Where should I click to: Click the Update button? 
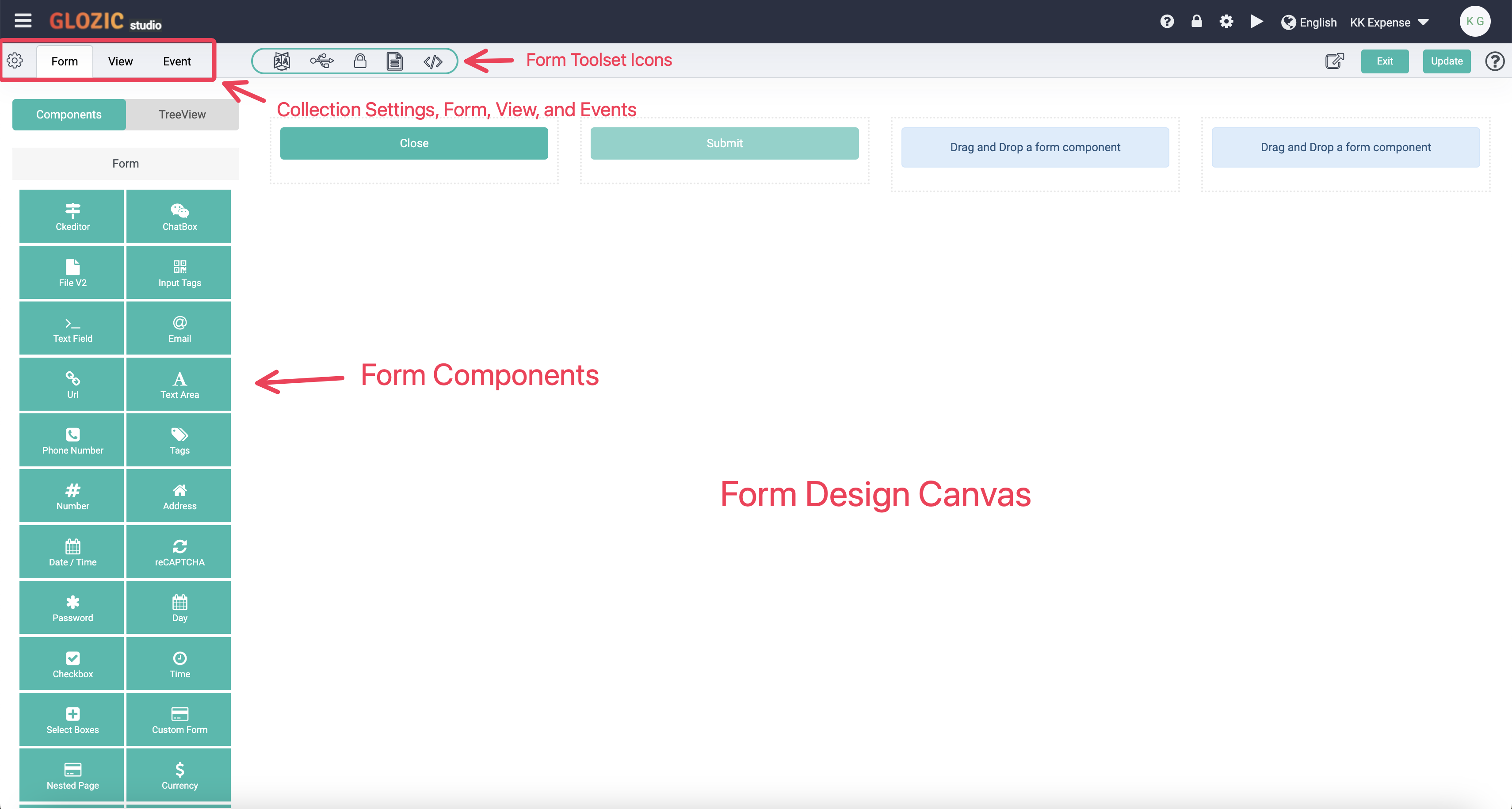tap(1446, 61)
